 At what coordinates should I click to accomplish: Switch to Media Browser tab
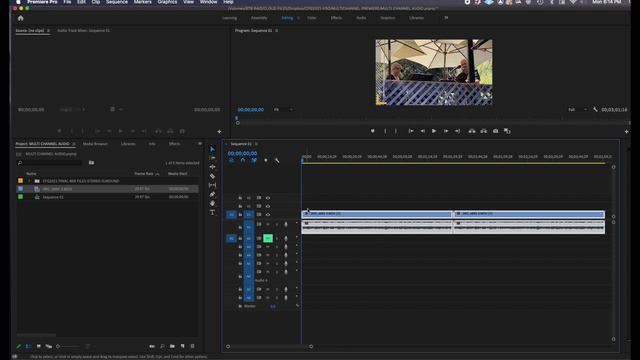pyautogui.click(x=95, y=144)
